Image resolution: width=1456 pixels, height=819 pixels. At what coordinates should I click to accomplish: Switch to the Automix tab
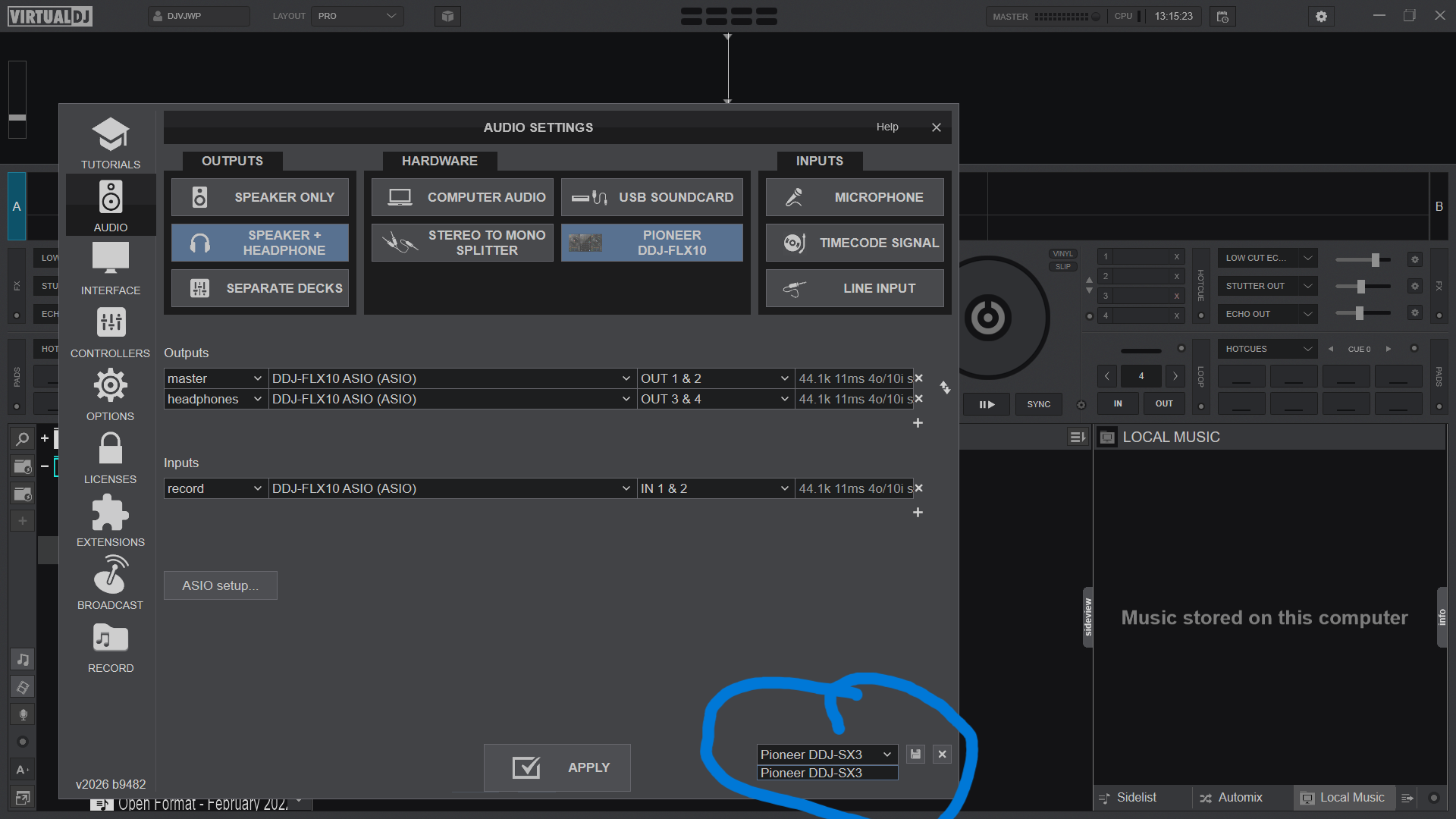point(1231,798)
